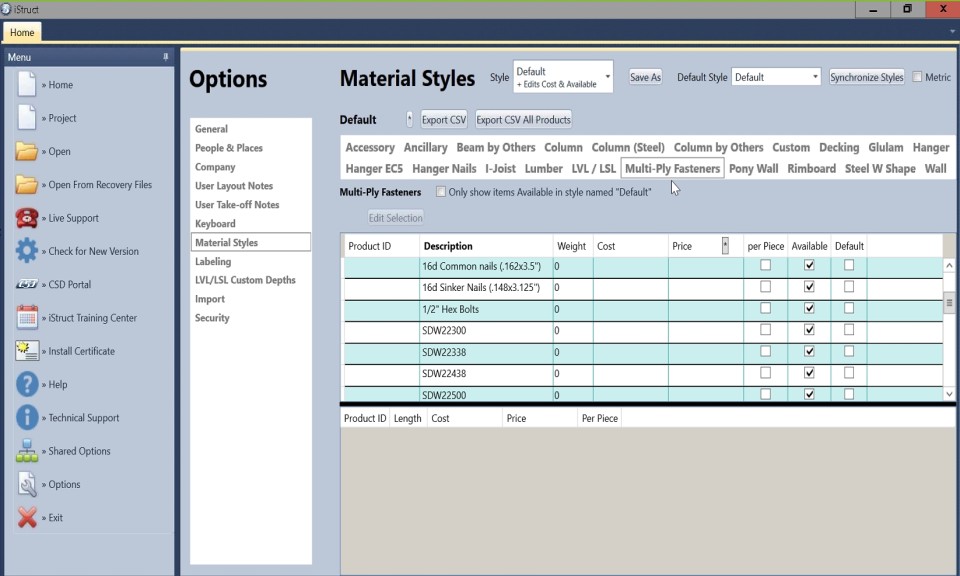Click the Live Support phone icon
Screen dimensions: 960x576
coord(27,218)
